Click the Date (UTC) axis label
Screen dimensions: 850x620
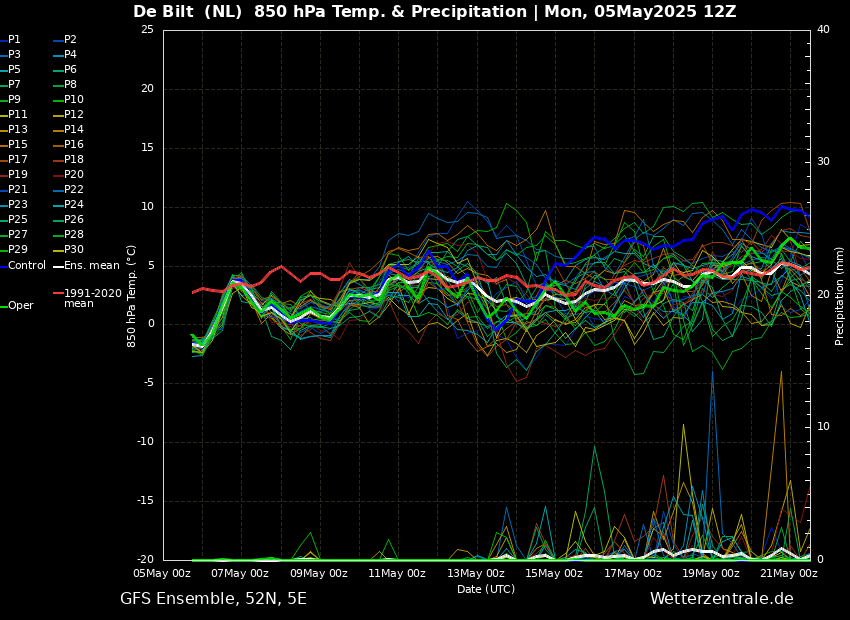[486, 590]
